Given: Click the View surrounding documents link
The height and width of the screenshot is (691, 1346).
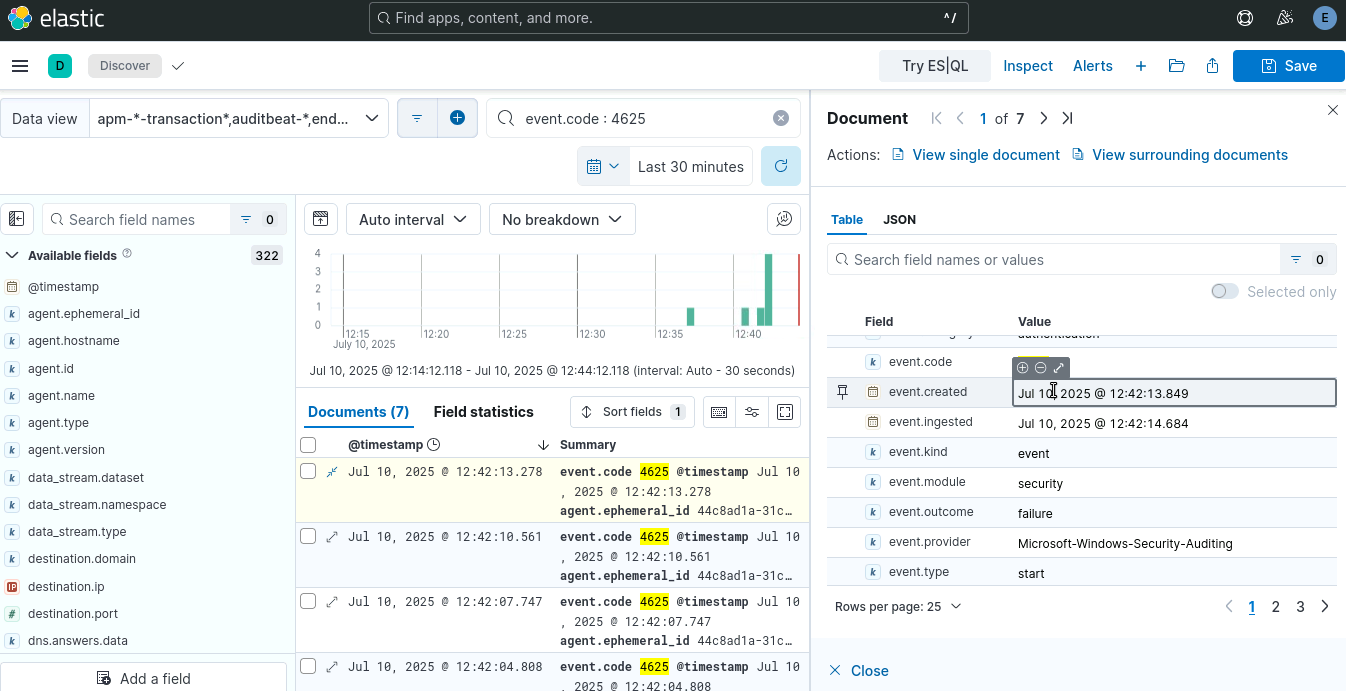Looking at the screenshot, I should 1189,155.
